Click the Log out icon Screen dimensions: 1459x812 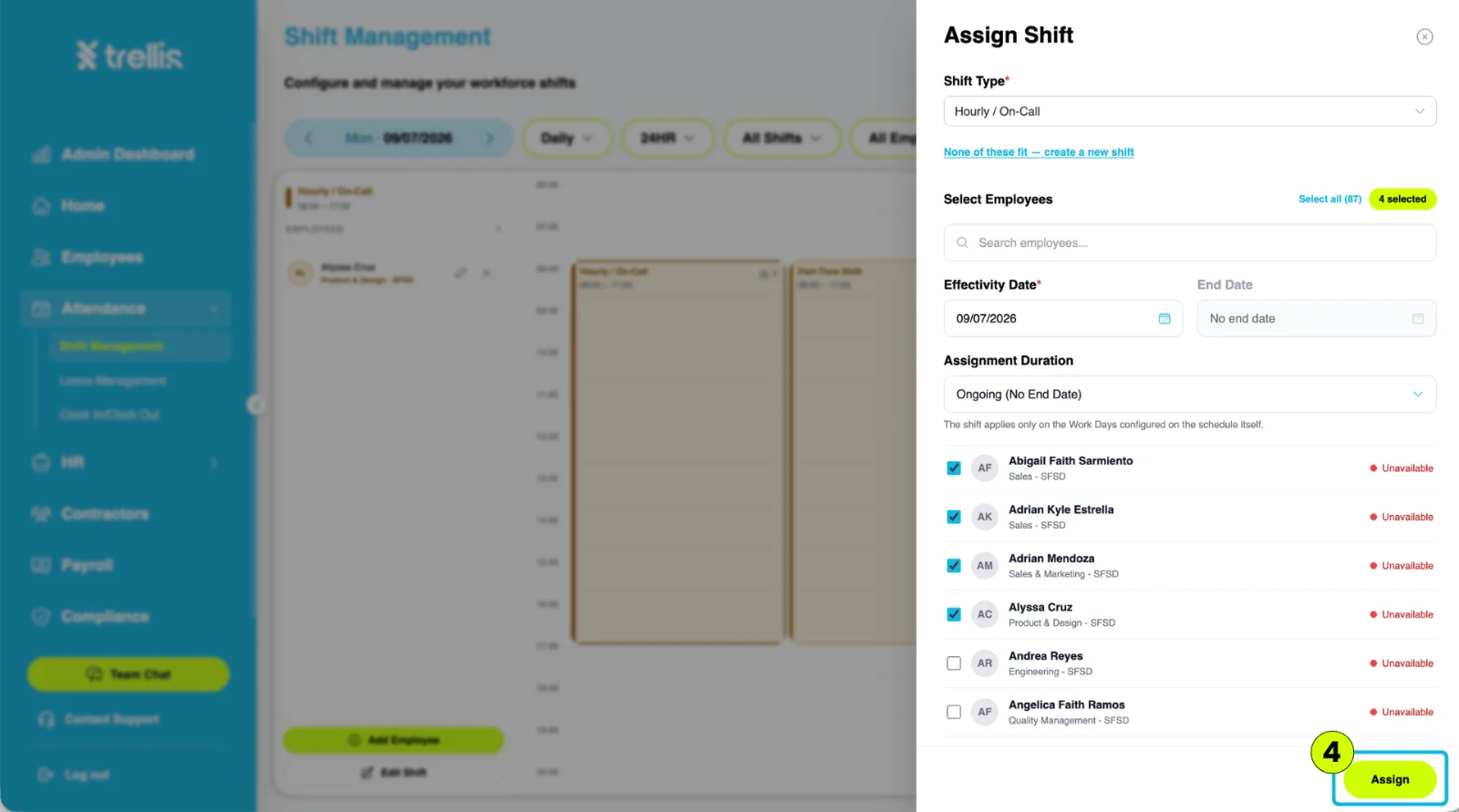[46, 775]
